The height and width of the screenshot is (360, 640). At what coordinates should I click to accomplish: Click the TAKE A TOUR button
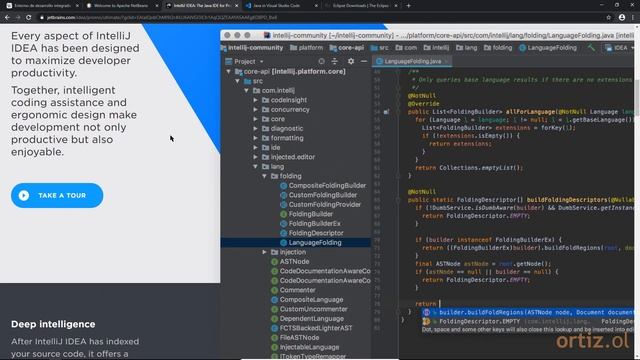tap(57, 196)
